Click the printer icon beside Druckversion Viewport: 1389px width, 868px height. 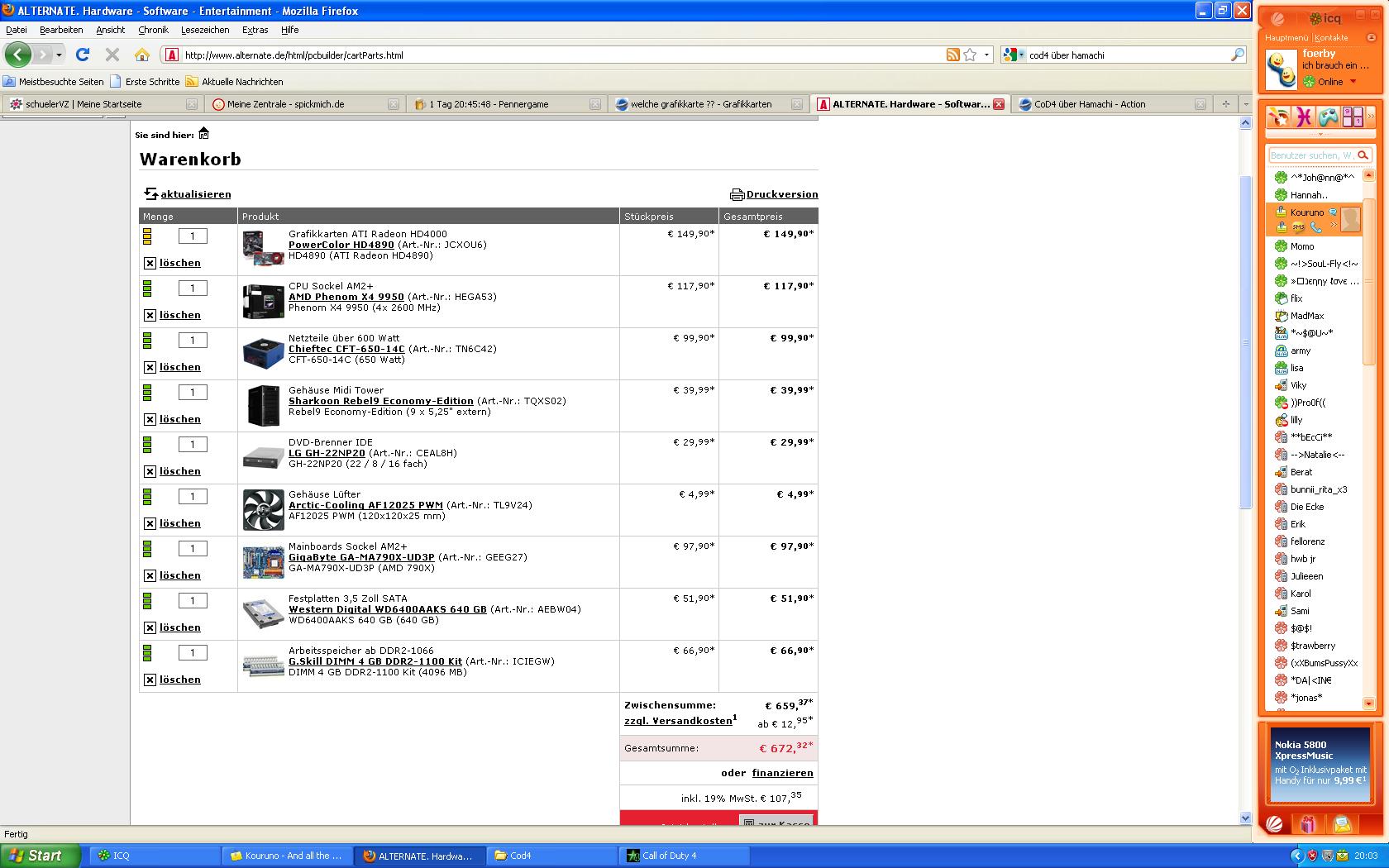[737, 194]
